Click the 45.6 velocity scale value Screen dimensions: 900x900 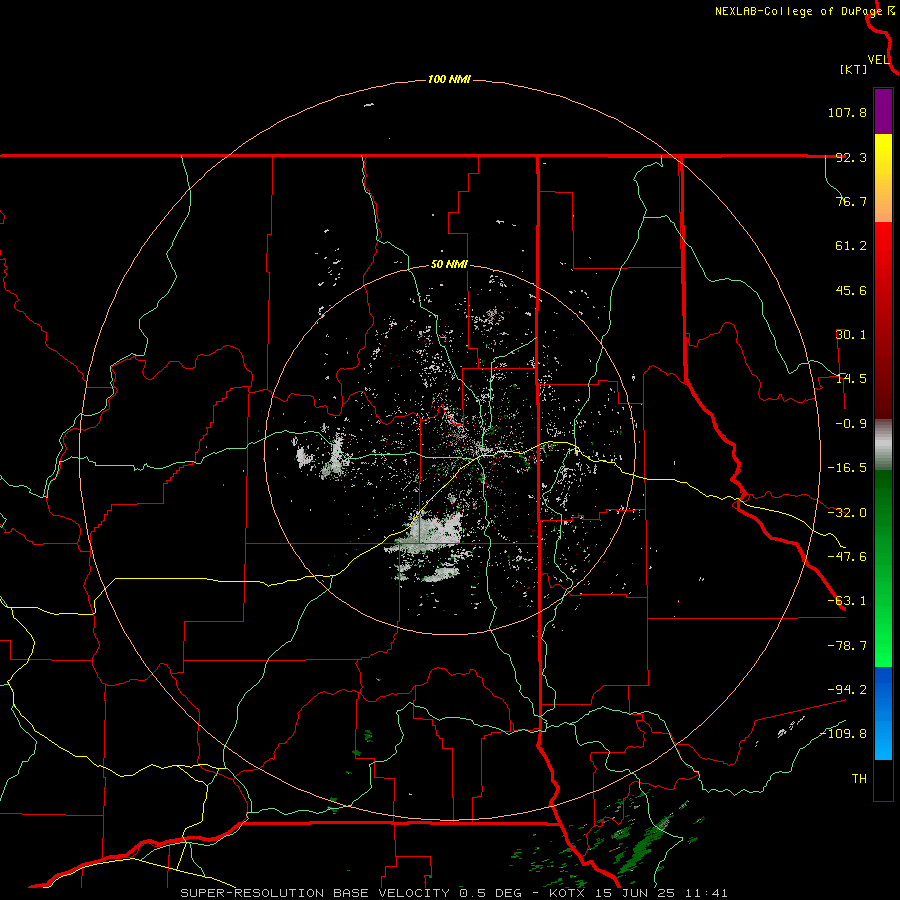click(x=851, y=290)
